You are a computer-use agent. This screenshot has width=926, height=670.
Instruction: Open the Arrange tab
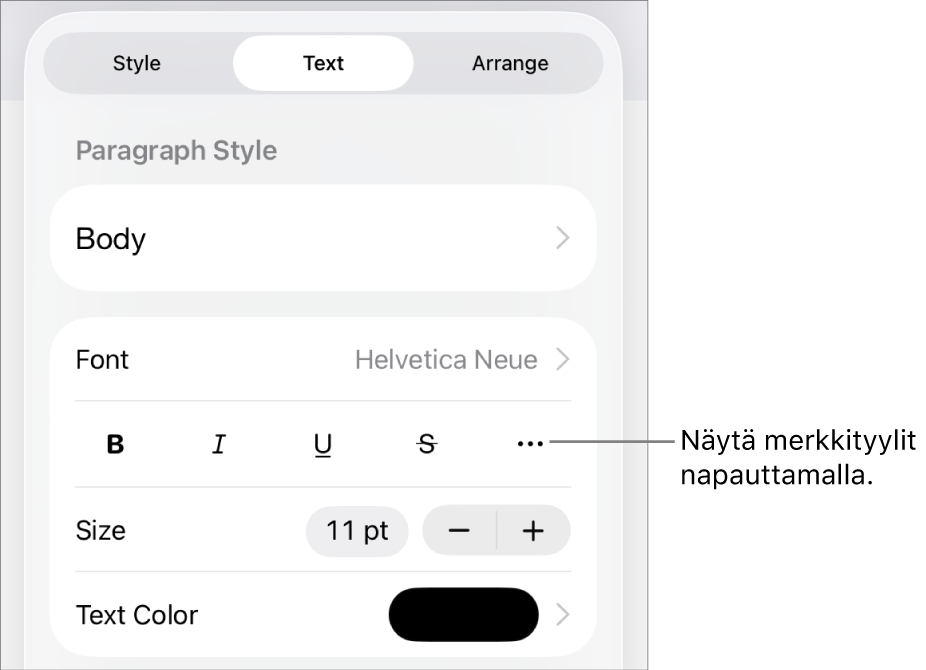[x=510, y=63]
